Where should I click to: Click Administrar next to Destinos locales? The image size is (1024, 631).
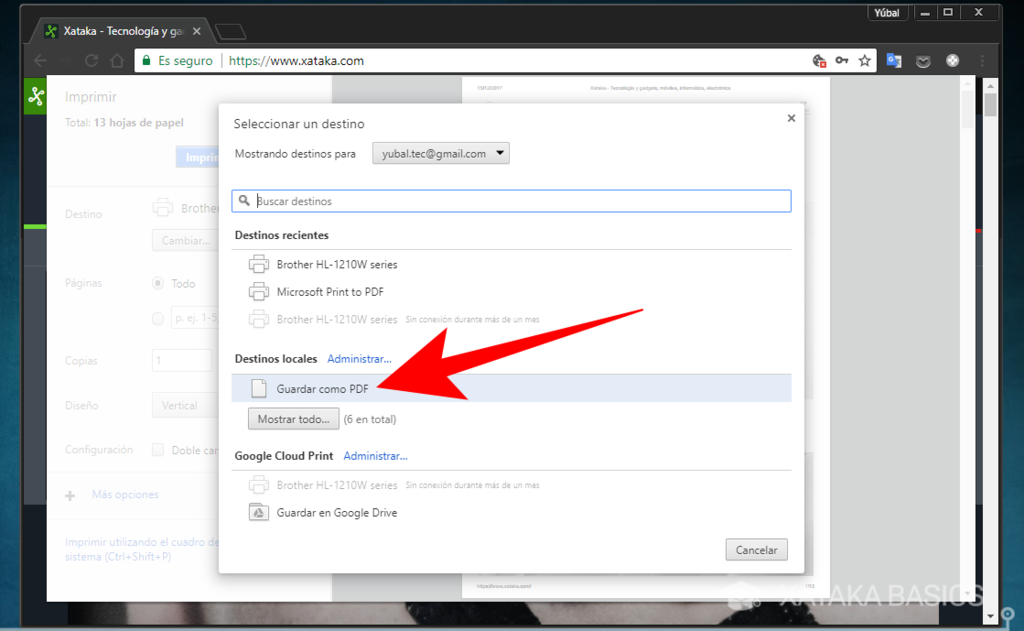coord(360,358)
